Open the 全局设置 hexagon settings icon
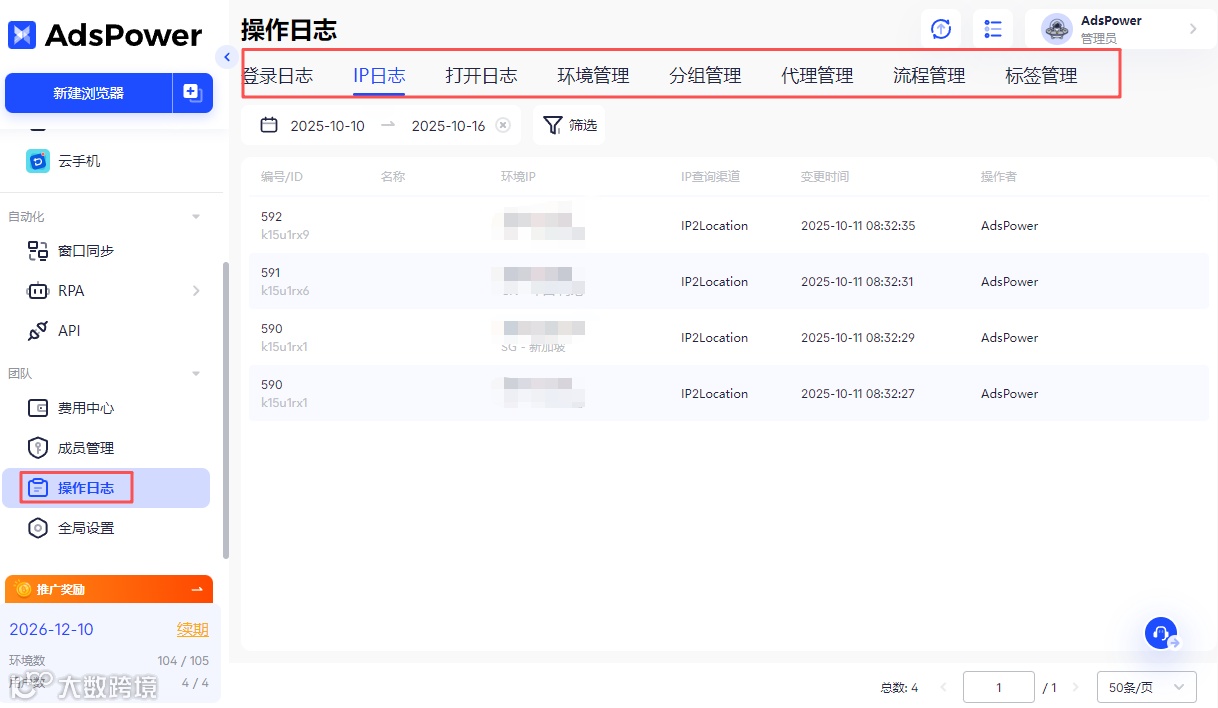 pyautogui.click(x=38, y=528)
